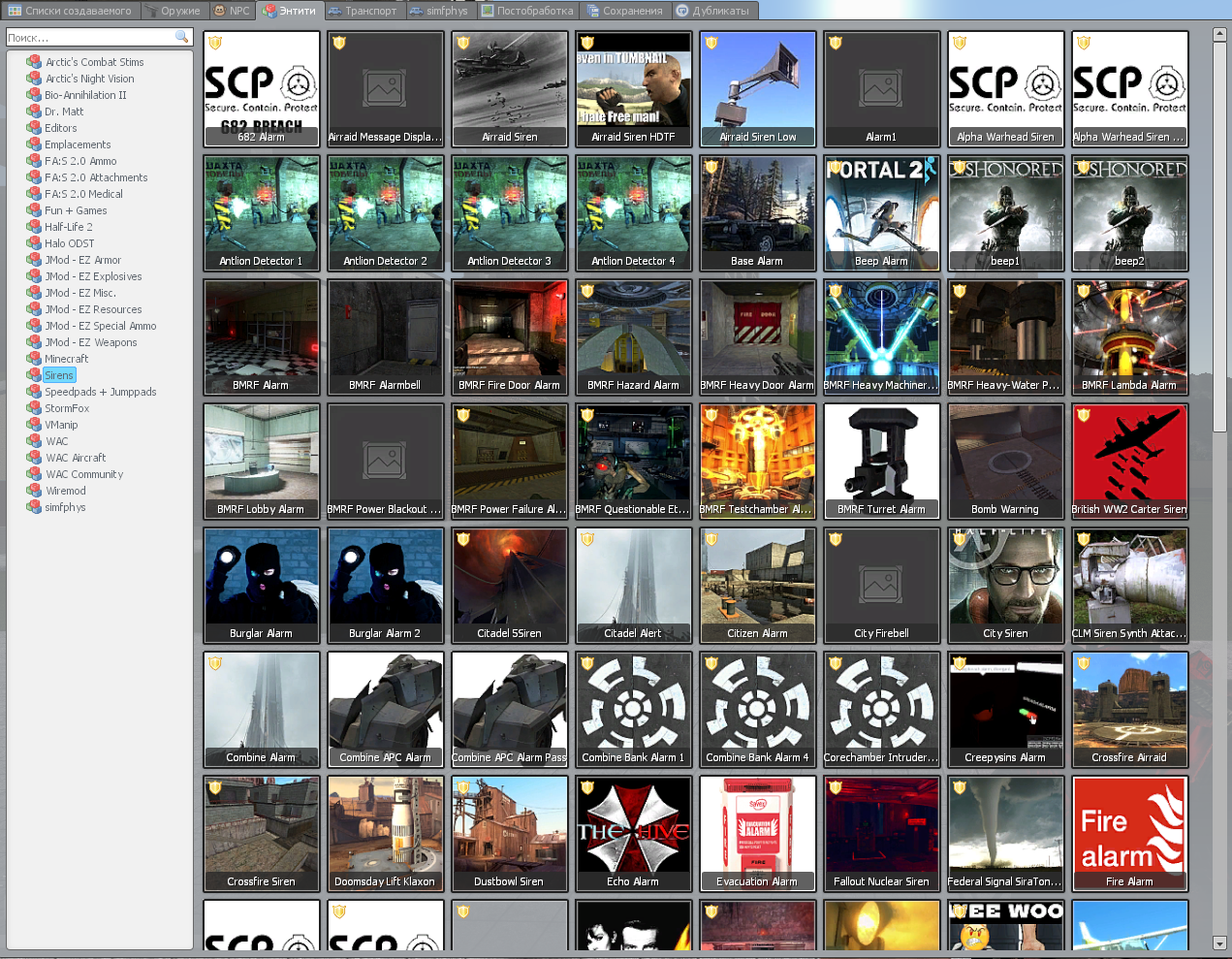
Task: Spawn the Crossfire Airraid entity
Action: (1130, 710)
